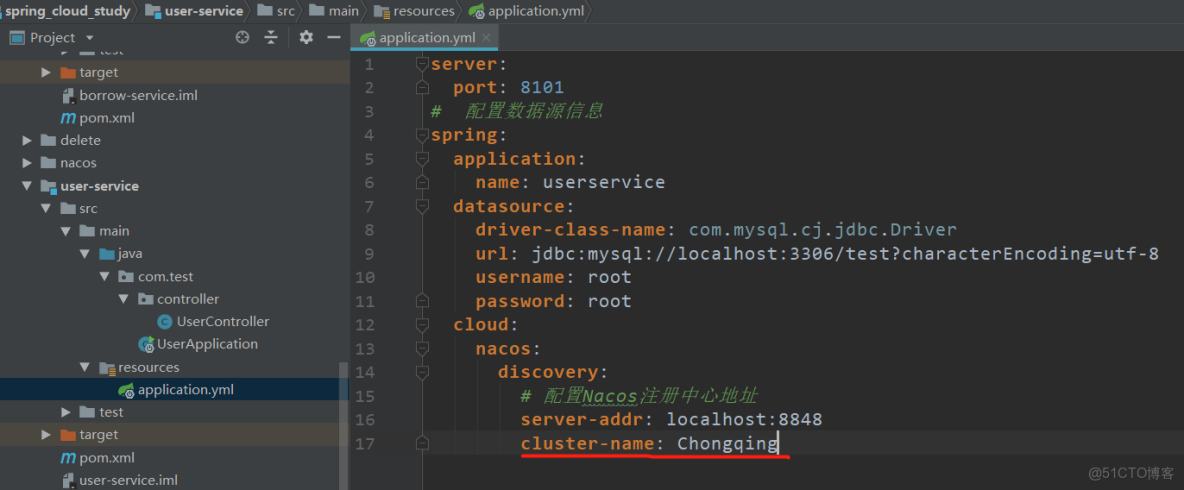Click the username value root

[x=609, y=277]
